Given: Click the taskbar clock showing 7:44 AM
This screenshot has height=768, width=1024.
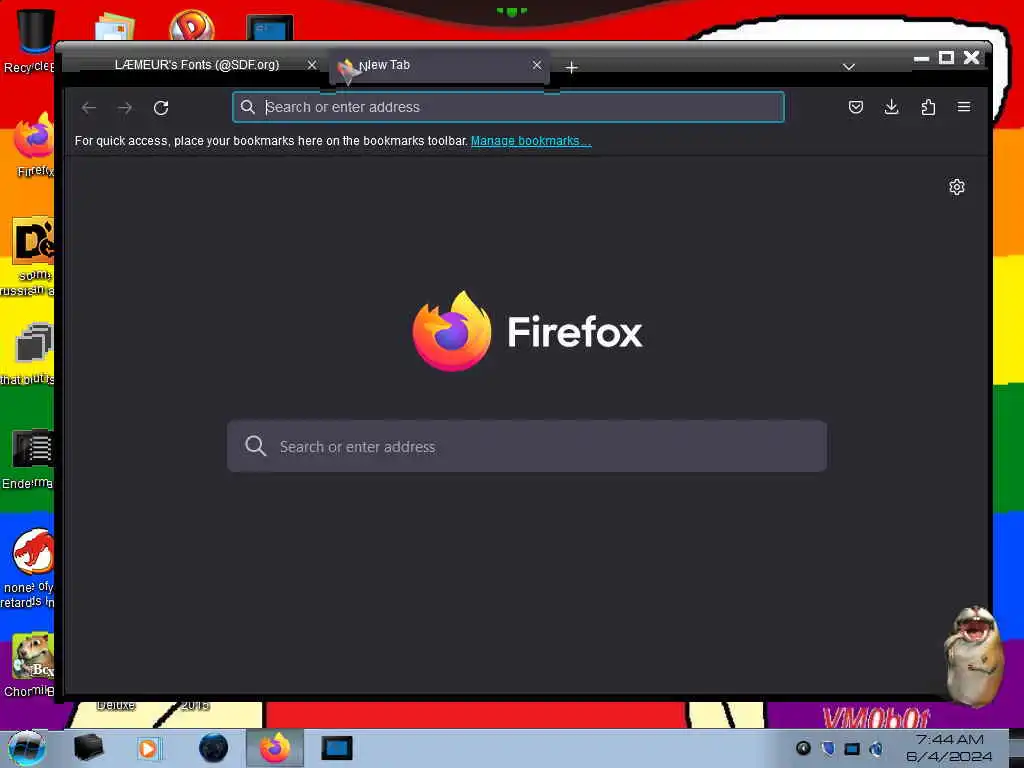Looking at the screenshot, I should 949,748.
